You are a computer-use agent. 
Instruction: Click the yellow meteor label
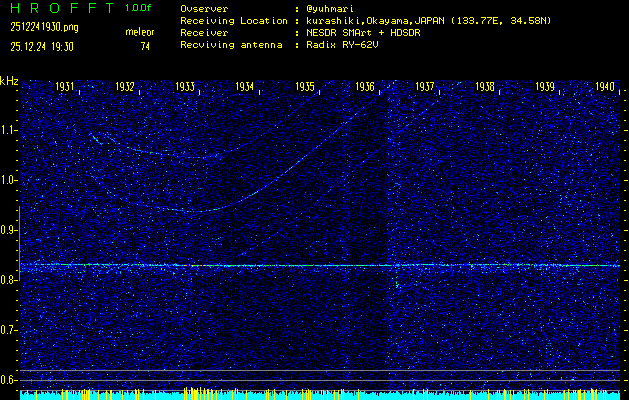139,33
